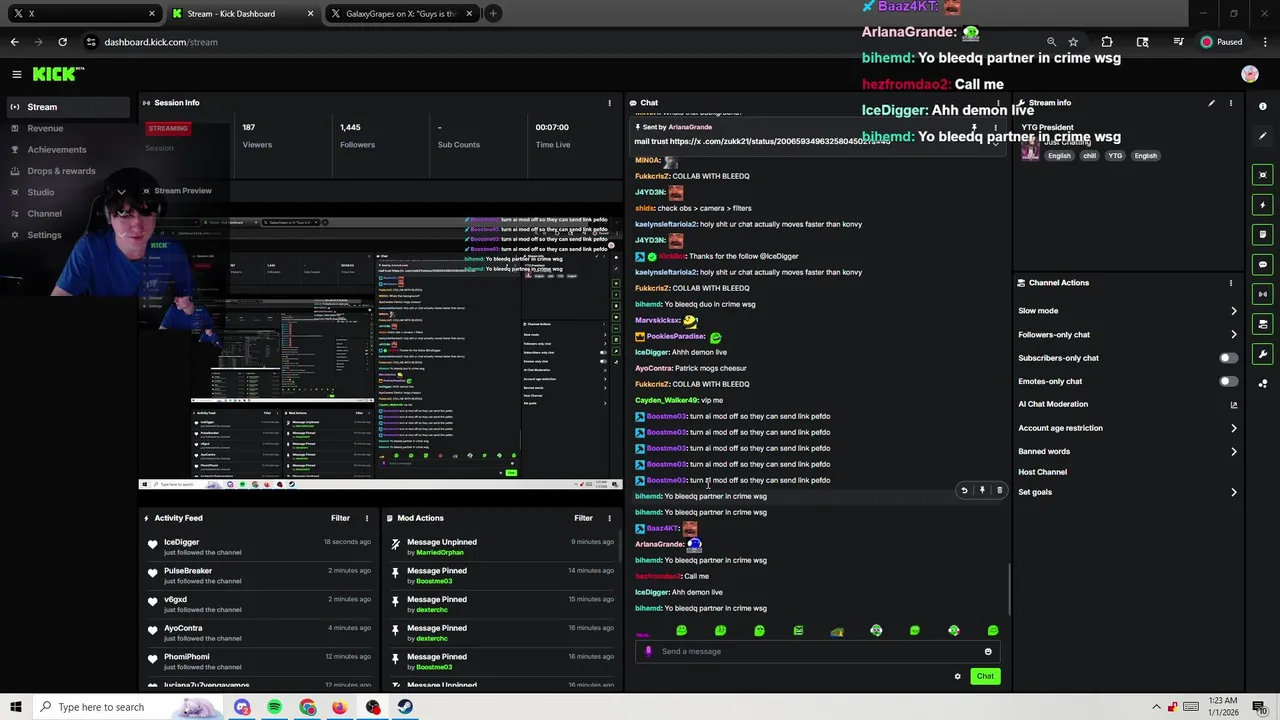Open Spotify from the taskbar
Screen dimensions: 1280x720
click(274, 707)
